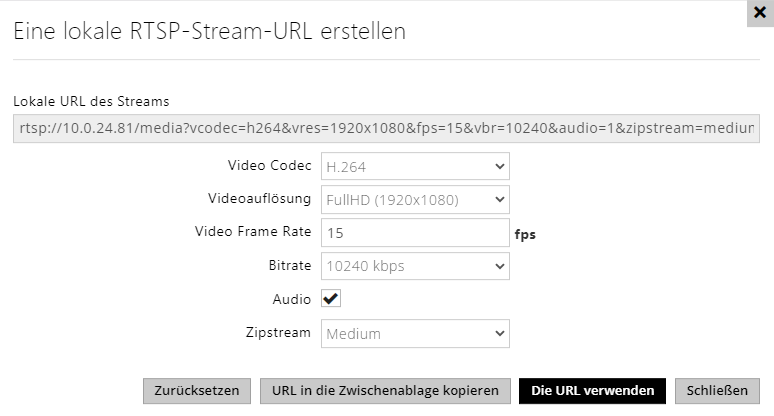Screen dimensions: 774x416
Task: Click URL in die Zwischenablage kopieren
Action: click(x=385, y=390)
